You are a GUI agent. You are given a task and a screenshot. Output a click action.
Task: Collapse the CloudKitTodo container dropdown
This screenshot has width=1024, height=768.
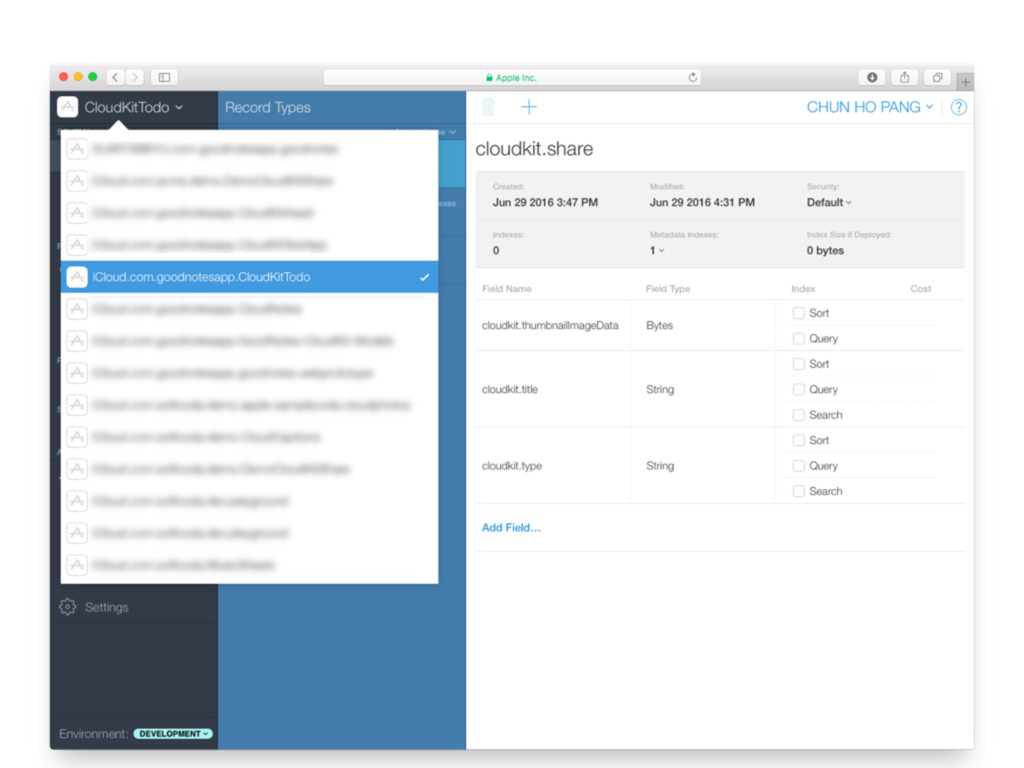134,107
